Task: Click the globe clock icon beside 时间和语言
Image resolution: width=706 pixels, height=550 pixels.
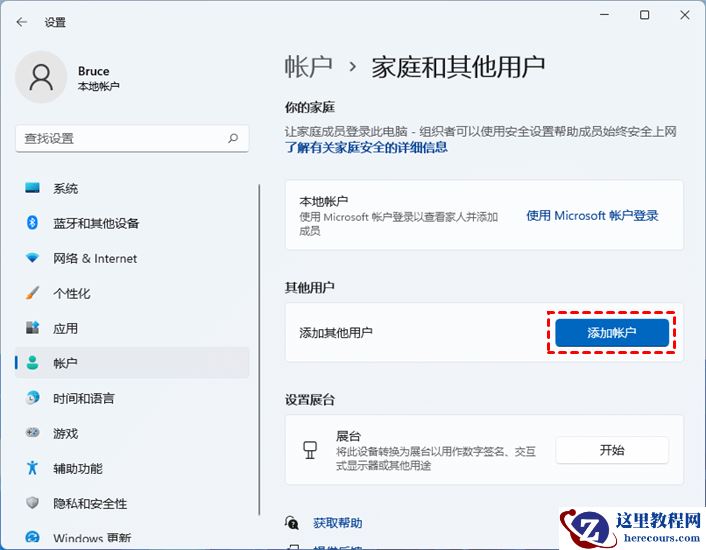Action: (32, 397)
